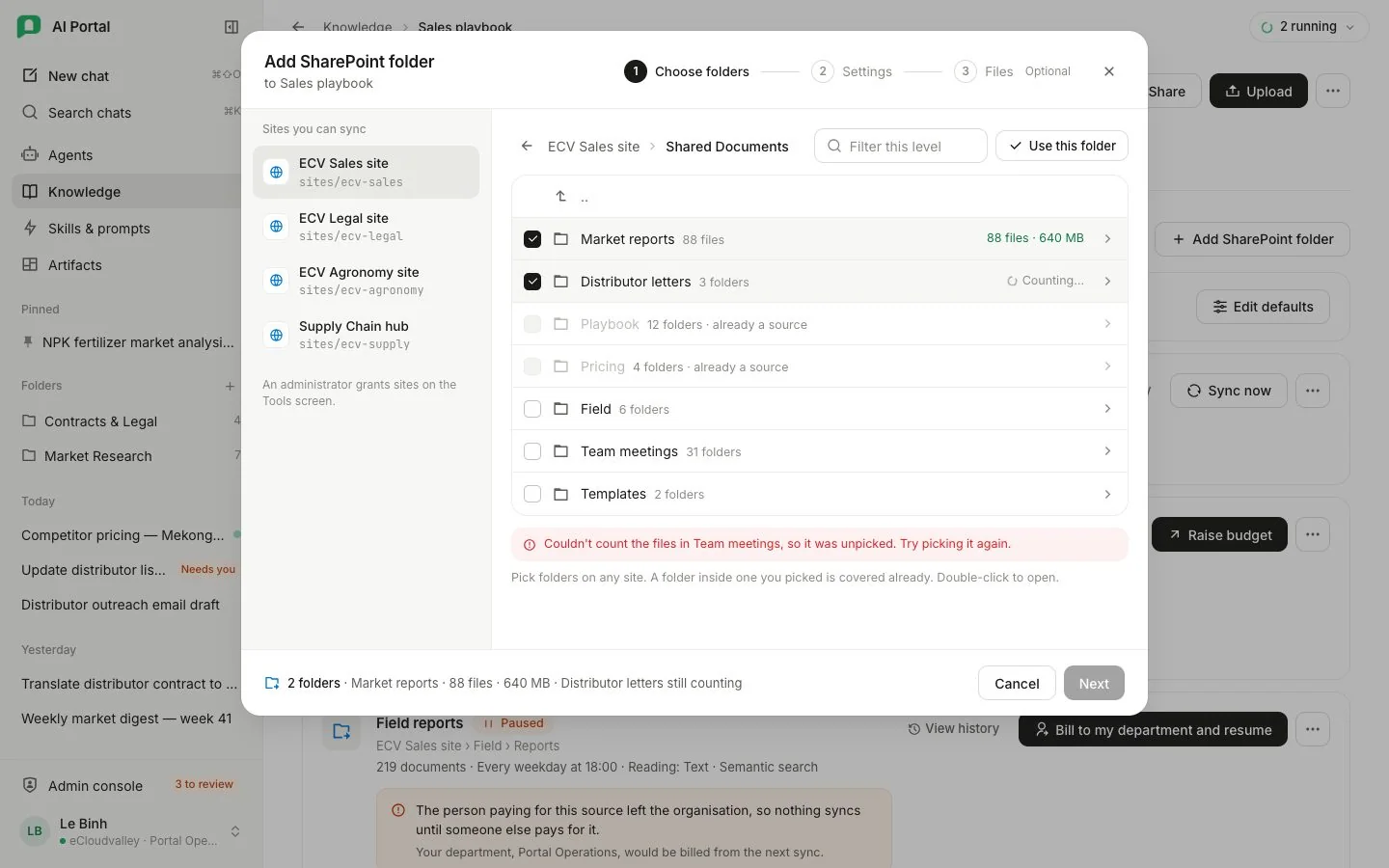Focus the Filter this level field

[x=901, y=146]
